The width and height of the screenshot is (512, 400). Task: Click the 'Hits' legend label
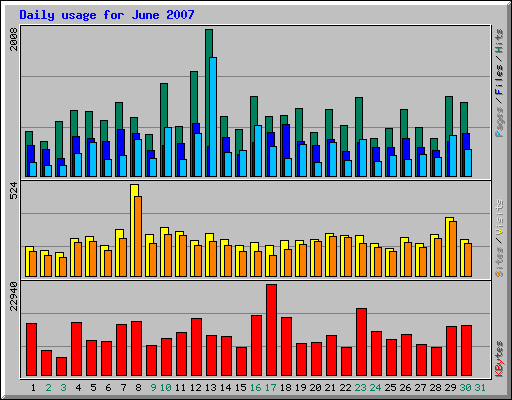[x=499, y=41]
